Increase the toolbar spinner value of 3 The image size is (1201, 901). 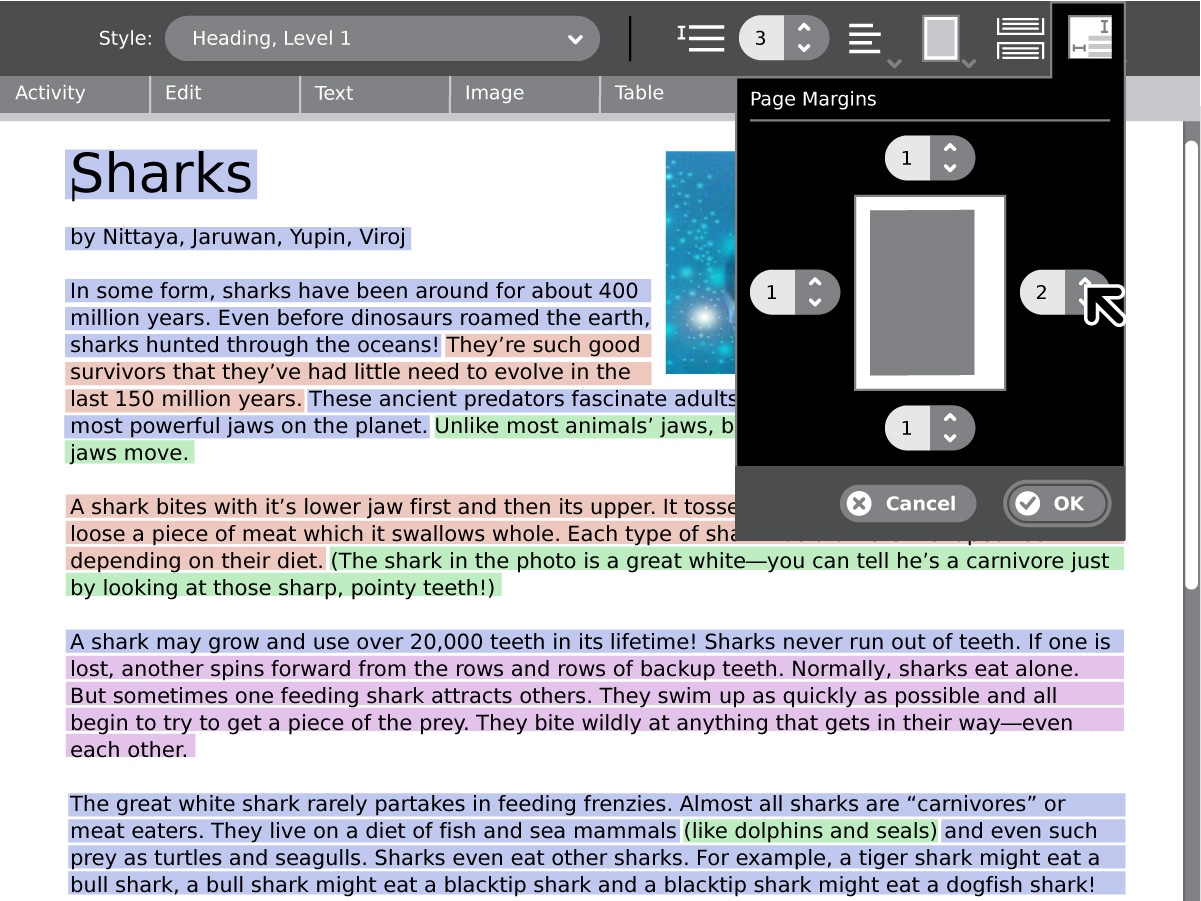coord(804,29)
